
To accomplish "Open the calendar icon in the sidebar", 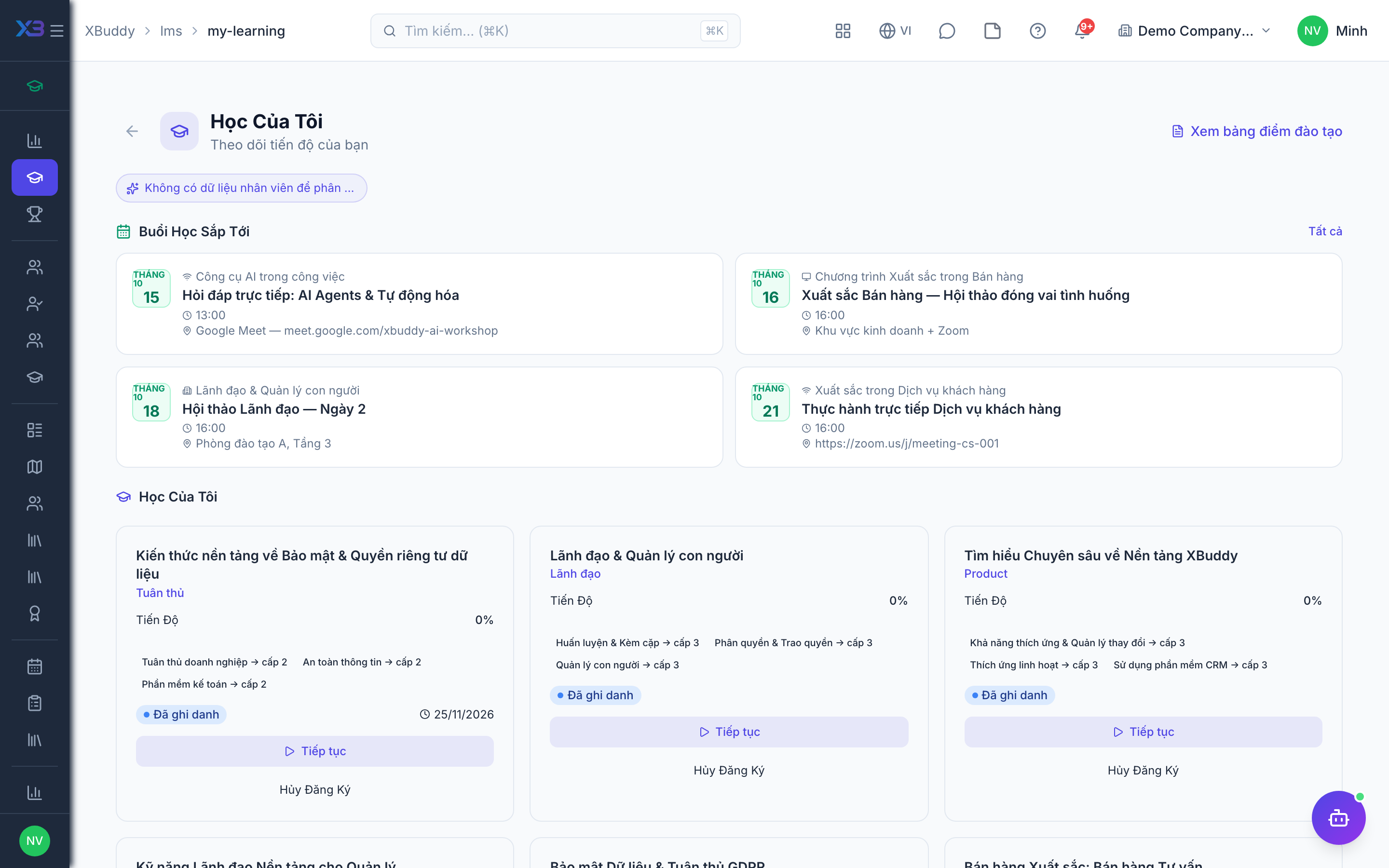I will tap(34, 666).
